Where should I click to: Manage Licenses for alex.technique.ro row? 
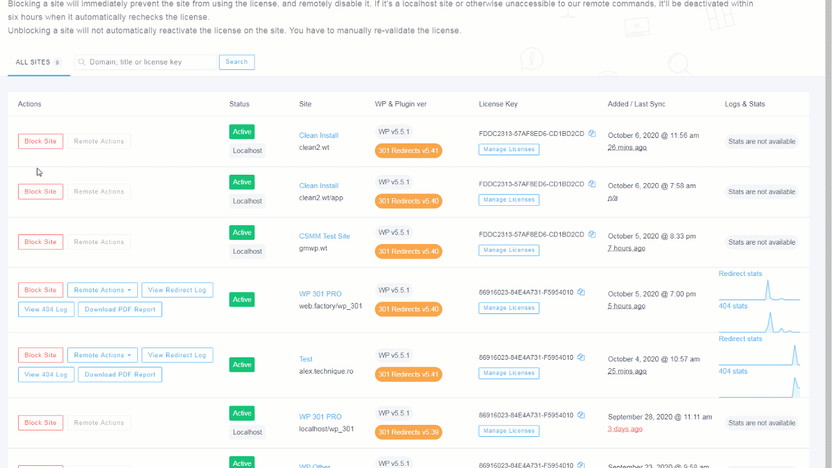(509, 374)
